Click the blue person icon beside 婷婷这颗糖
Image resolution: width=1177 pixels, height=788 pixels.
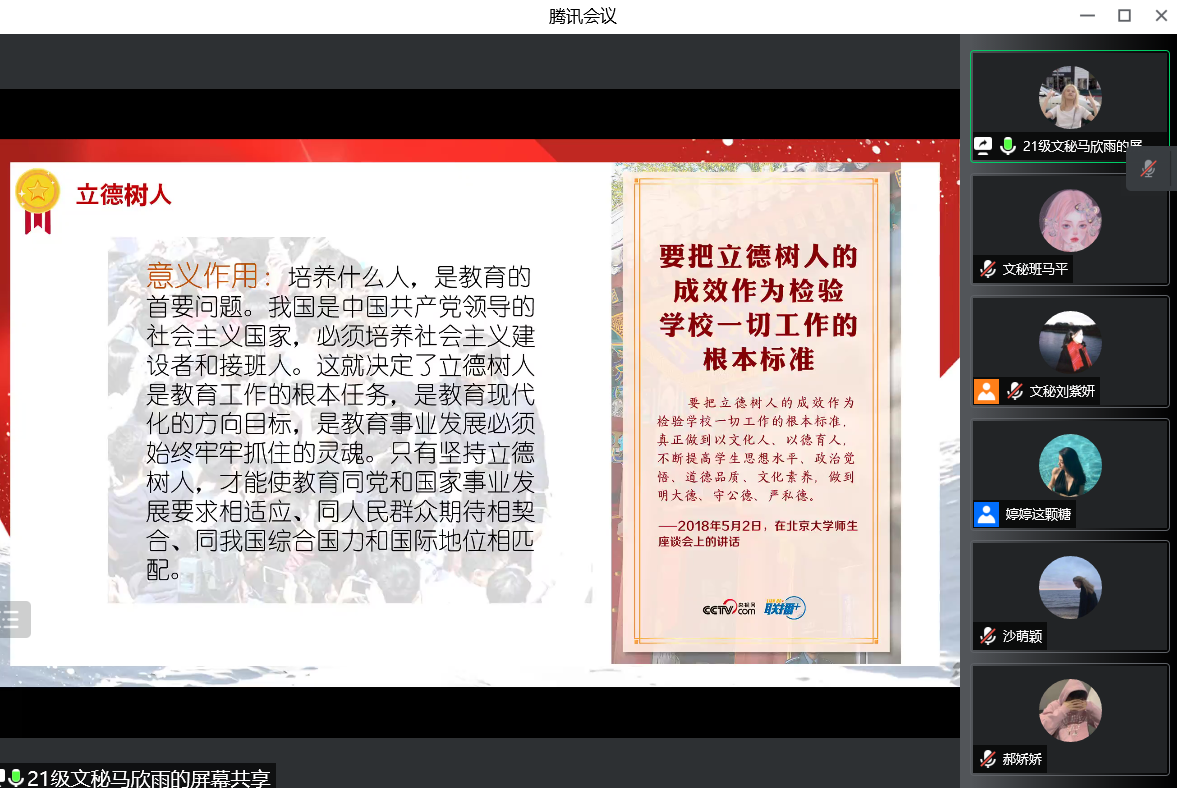tap(986, 514)
